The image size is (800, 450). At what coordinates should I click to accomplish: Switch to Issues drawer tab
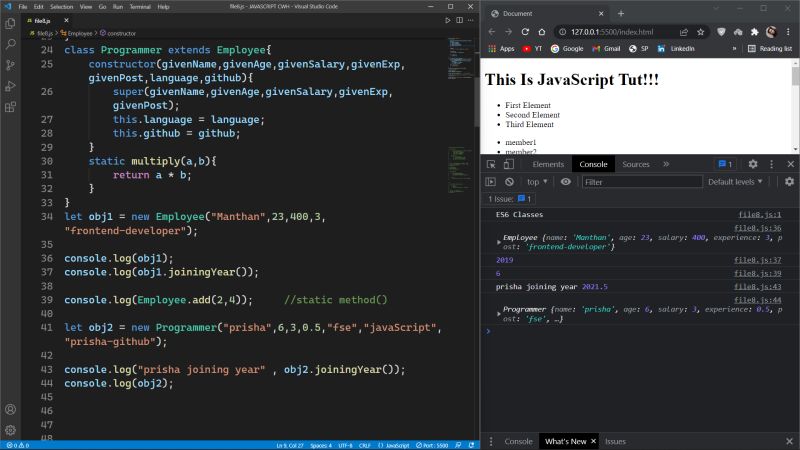pos(615,441)
